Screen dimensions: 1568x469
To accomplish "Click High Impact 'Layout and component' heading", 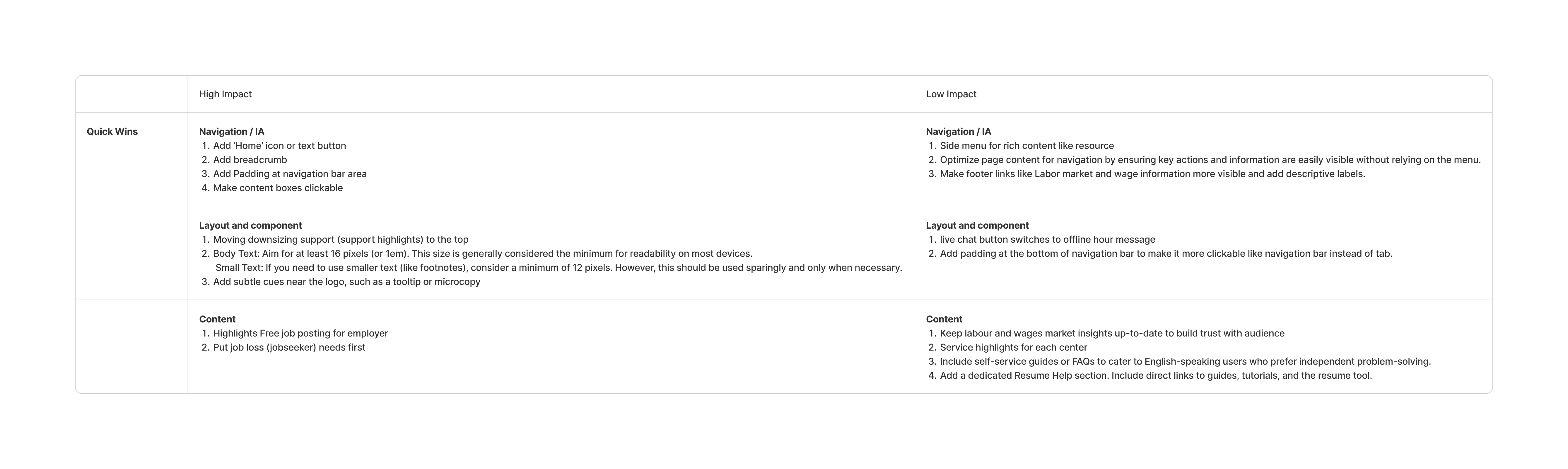I will point(250,225).
